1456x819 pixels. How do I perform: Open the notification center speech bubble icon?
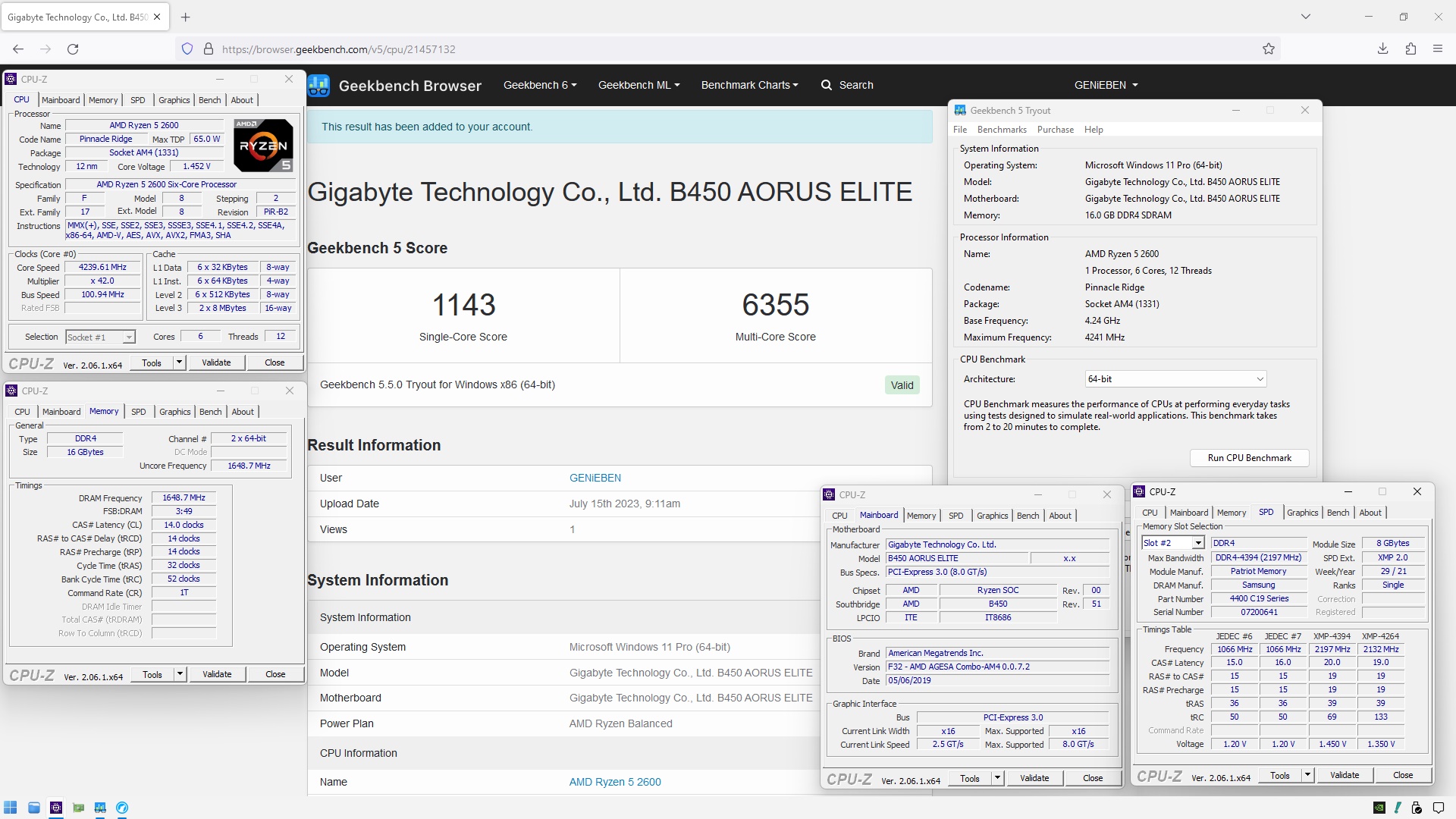click(1439, 808)
